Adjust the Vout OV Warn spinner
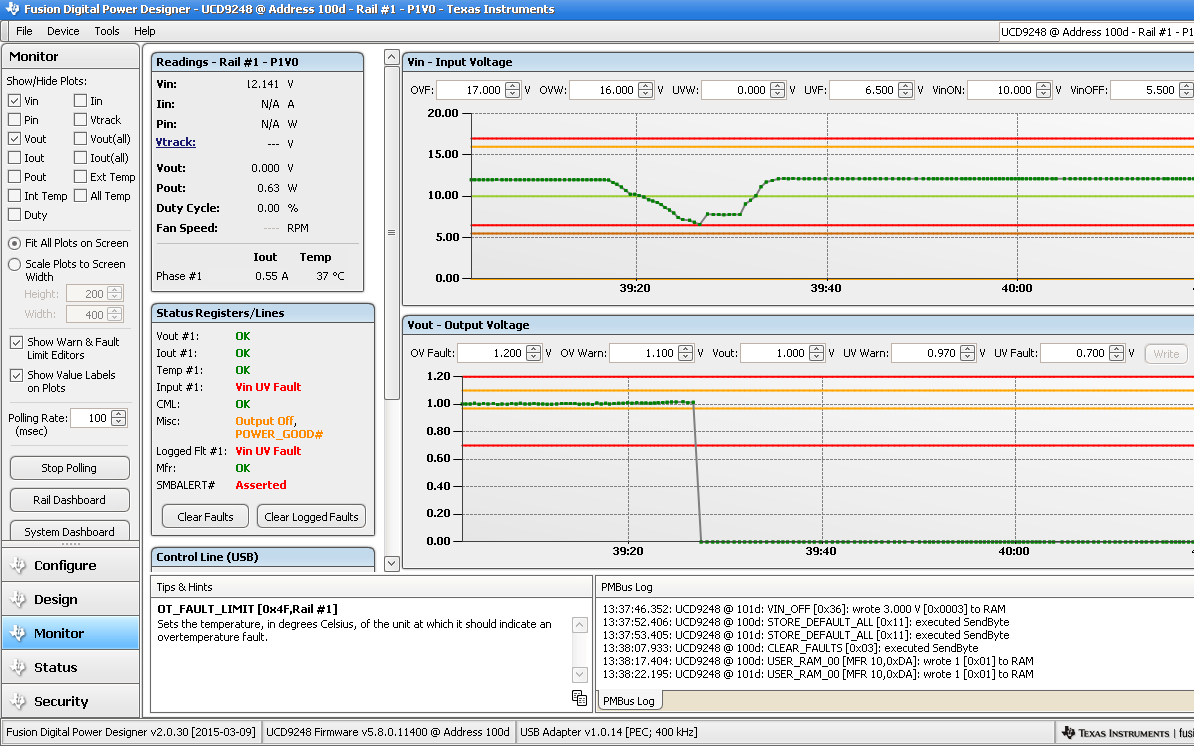This screenshot has height=746, width=1194. pyautogui.click(x=685, y=353)
